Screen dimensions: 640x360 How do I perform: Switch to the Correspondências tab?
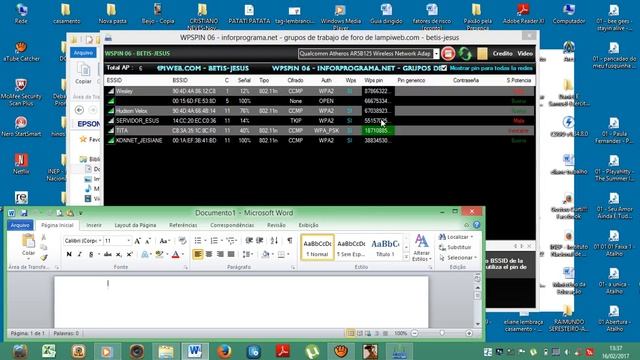click(x=232, y=225)
